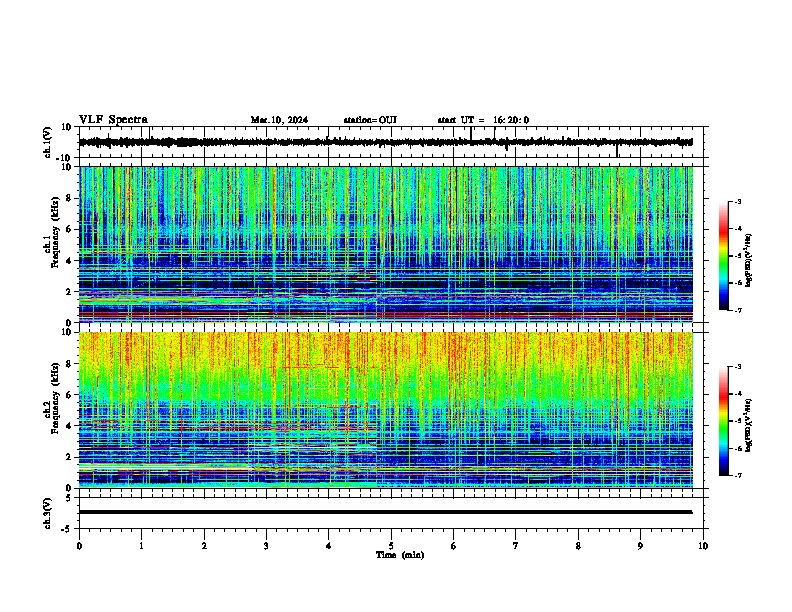The height and width of the screenshot is (612, 792).
Task: Click the "Time (min)" axis label
Action: (400, 555)
